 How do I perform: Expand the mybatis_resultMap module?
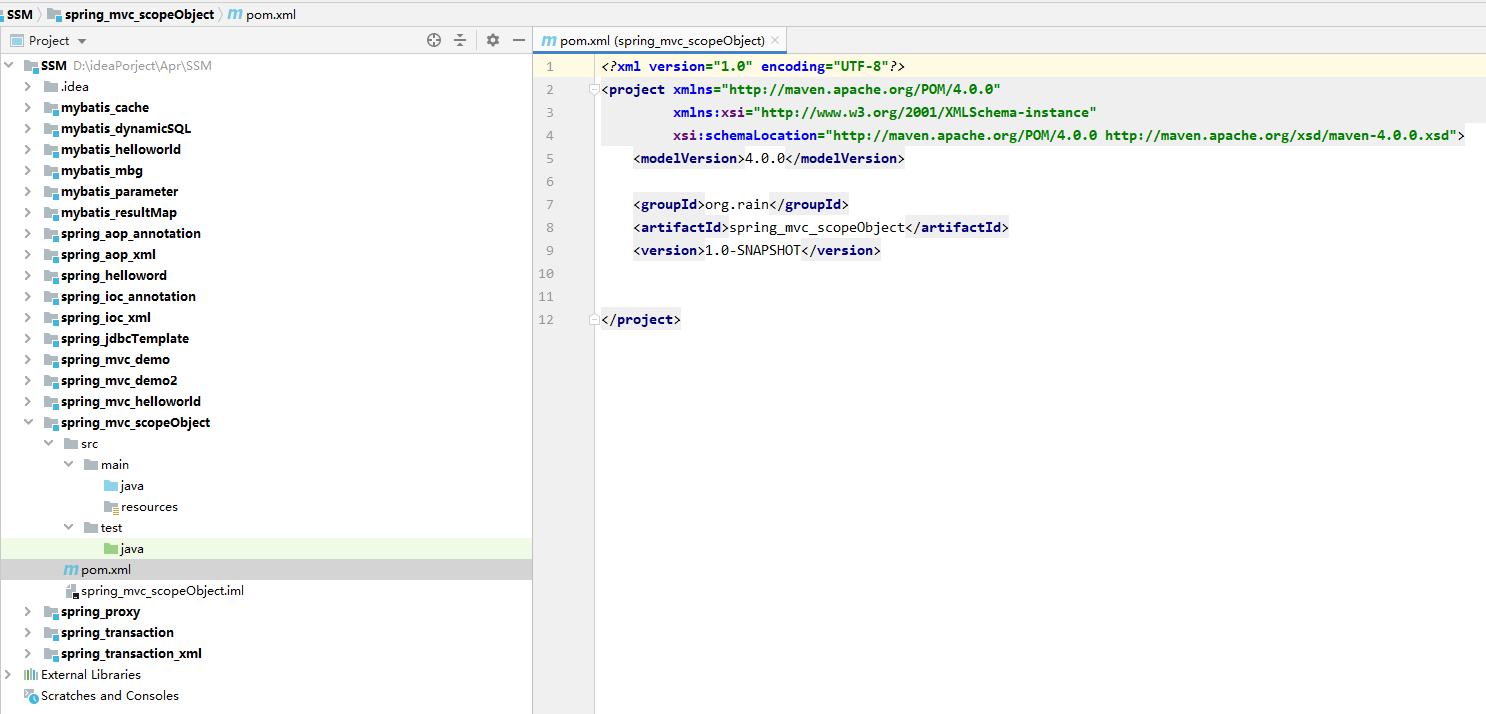click(x=29, y=213)
